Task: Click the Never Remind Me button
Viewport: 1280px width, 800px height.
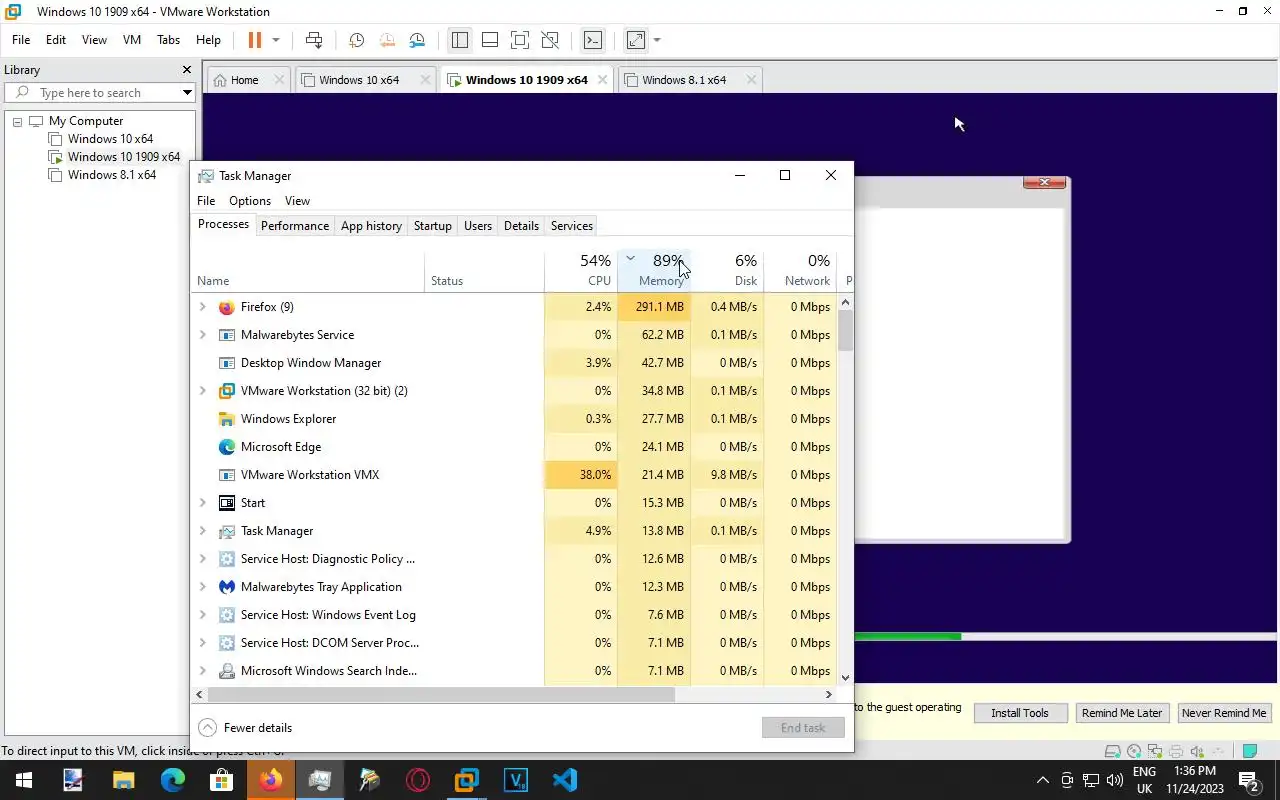Action: [1224, 713]
